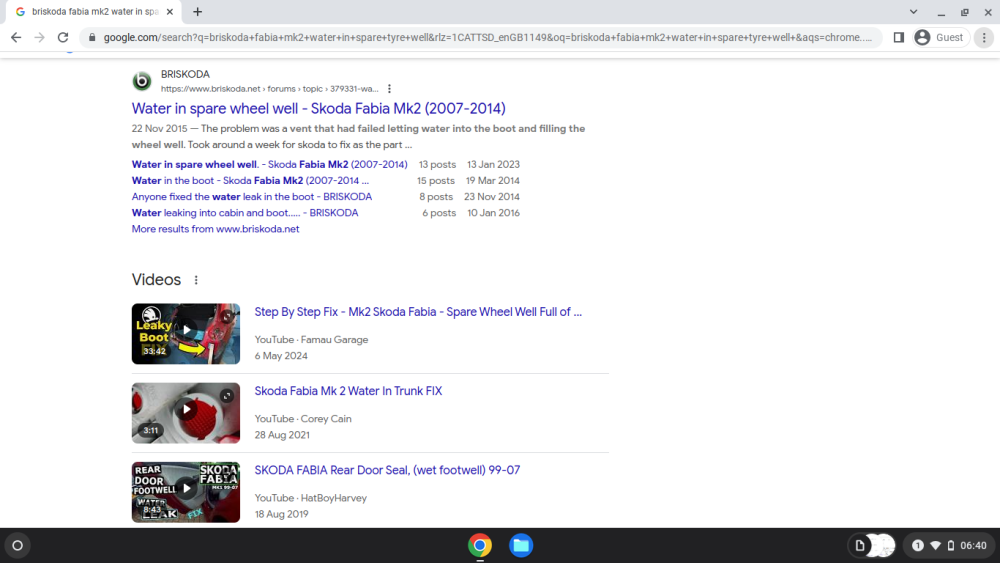Click the BRISKODA site favicon
The image size is (1000, 563).
pyautogui.click(x=142, y=81)
